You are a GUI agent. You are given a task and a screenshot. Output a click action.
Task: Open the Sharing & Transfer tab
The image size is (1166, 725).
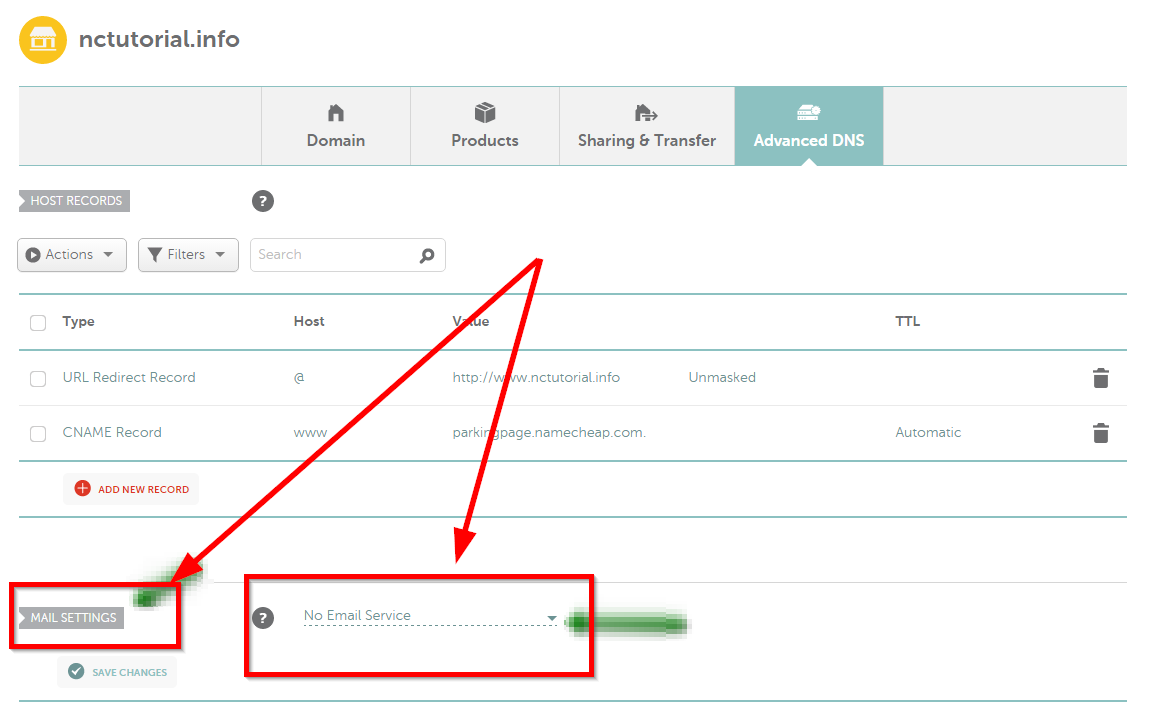tap(647, 126)
